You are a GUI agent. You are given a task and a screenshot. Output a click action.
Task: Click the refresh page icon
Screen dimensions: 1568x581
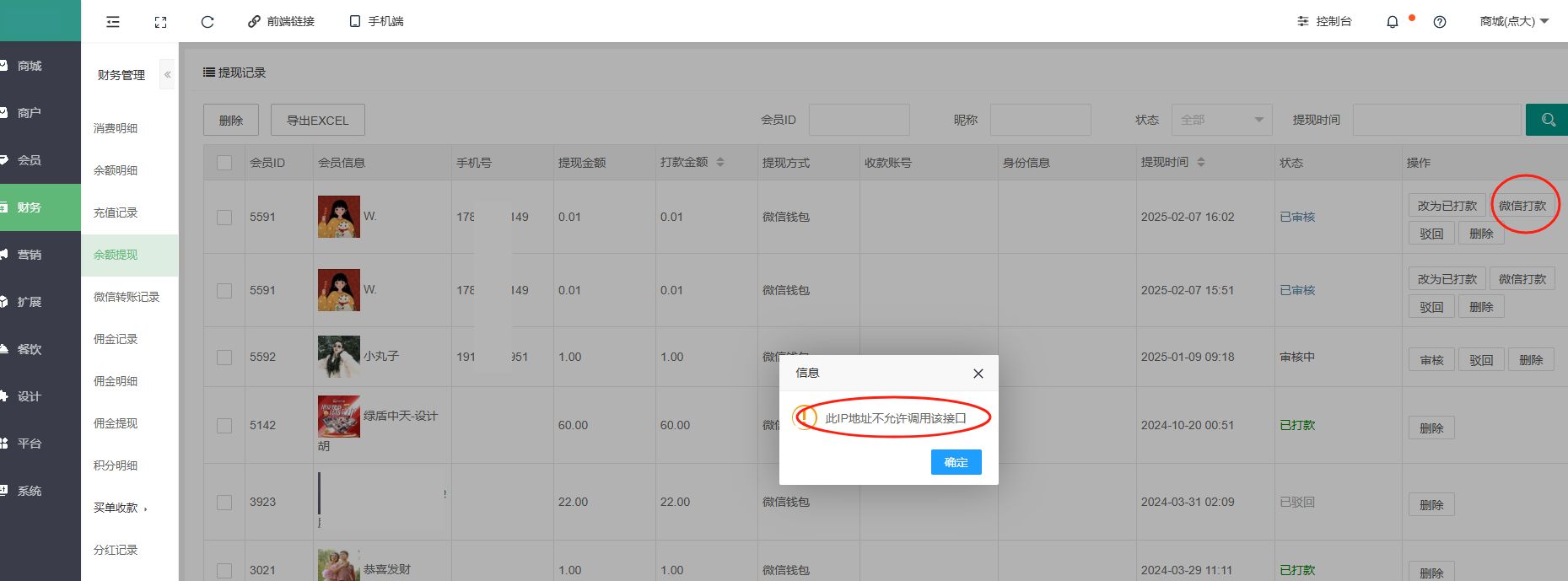tap(207, 22)
